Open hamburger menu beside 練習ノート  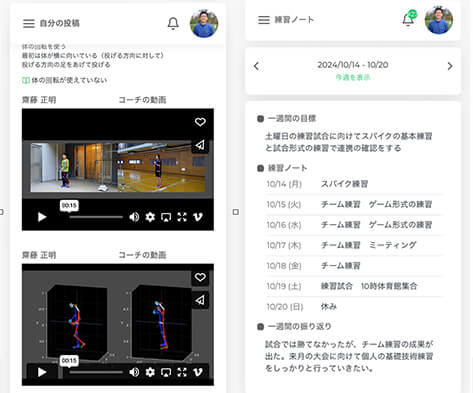coord(264,20)
